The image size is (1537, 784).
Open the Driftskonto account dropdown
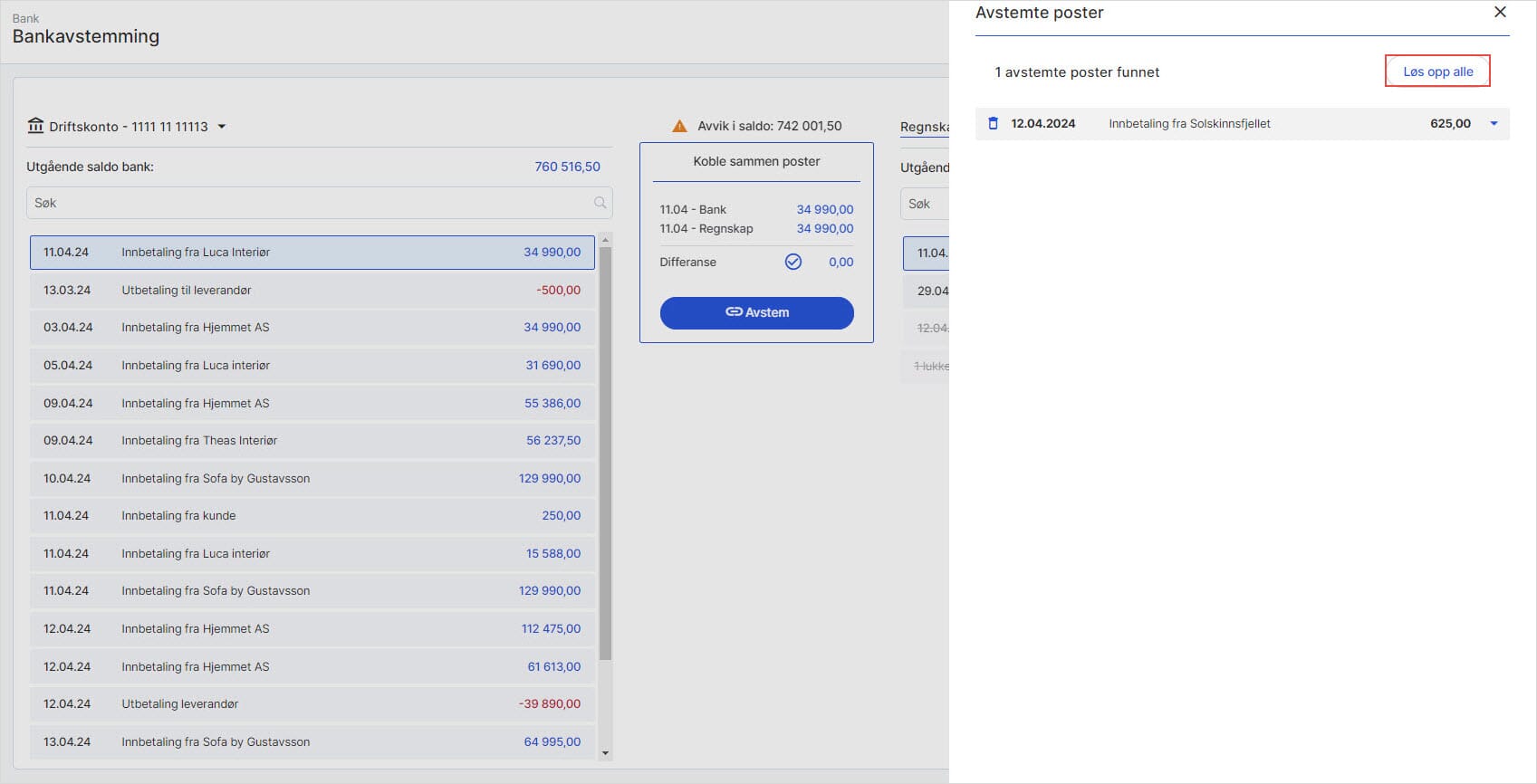[x=221, y=127]
